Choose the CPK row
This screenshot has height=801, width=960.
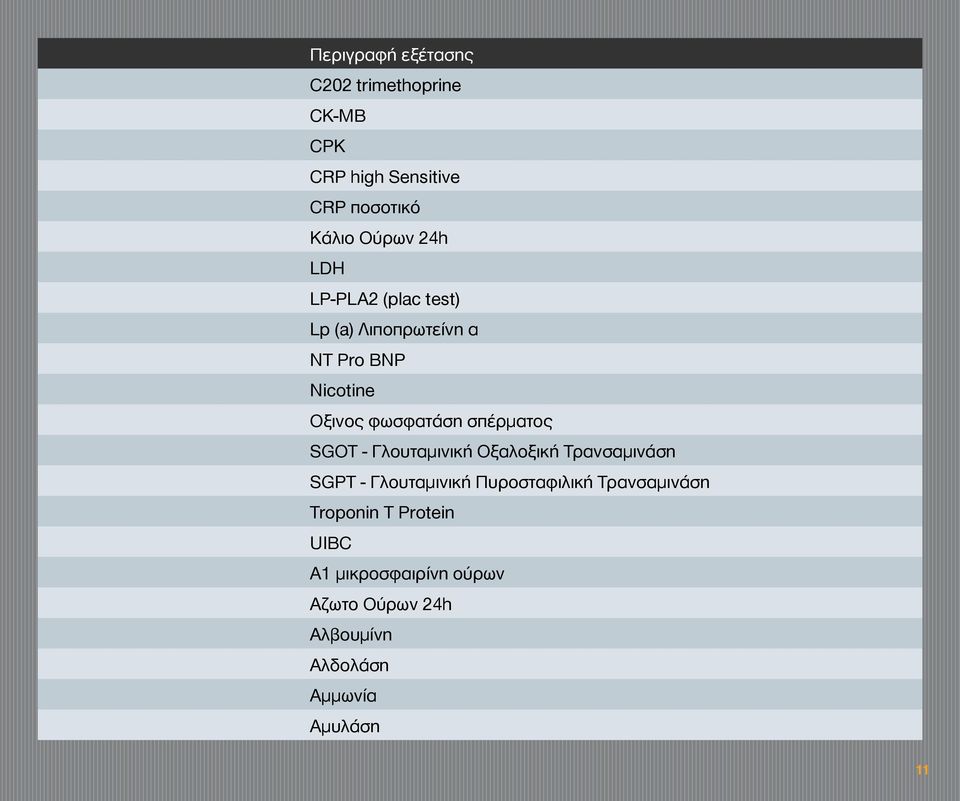pos(480,145)
